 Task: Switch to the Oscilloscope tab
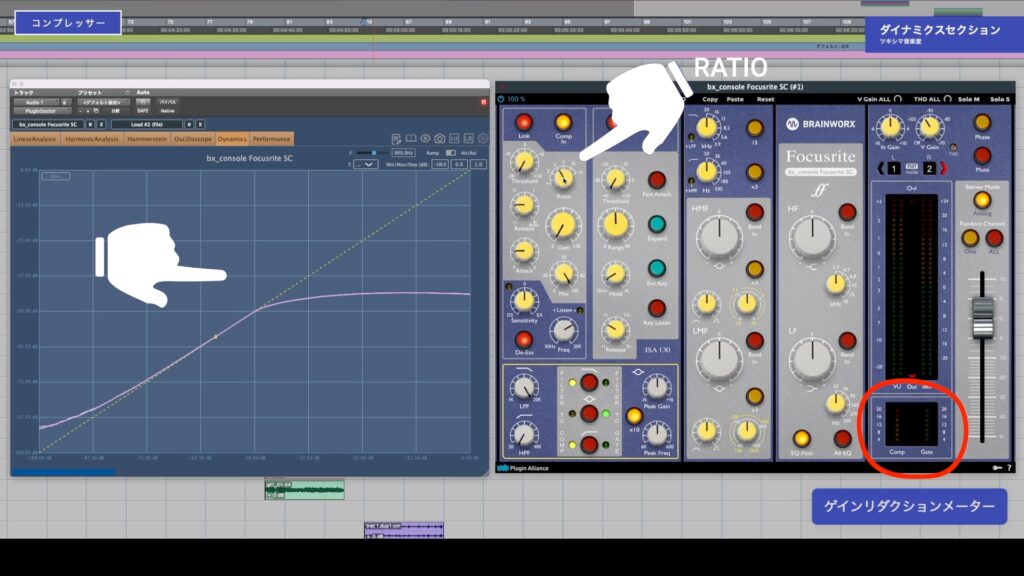click(x=193, y=139)
